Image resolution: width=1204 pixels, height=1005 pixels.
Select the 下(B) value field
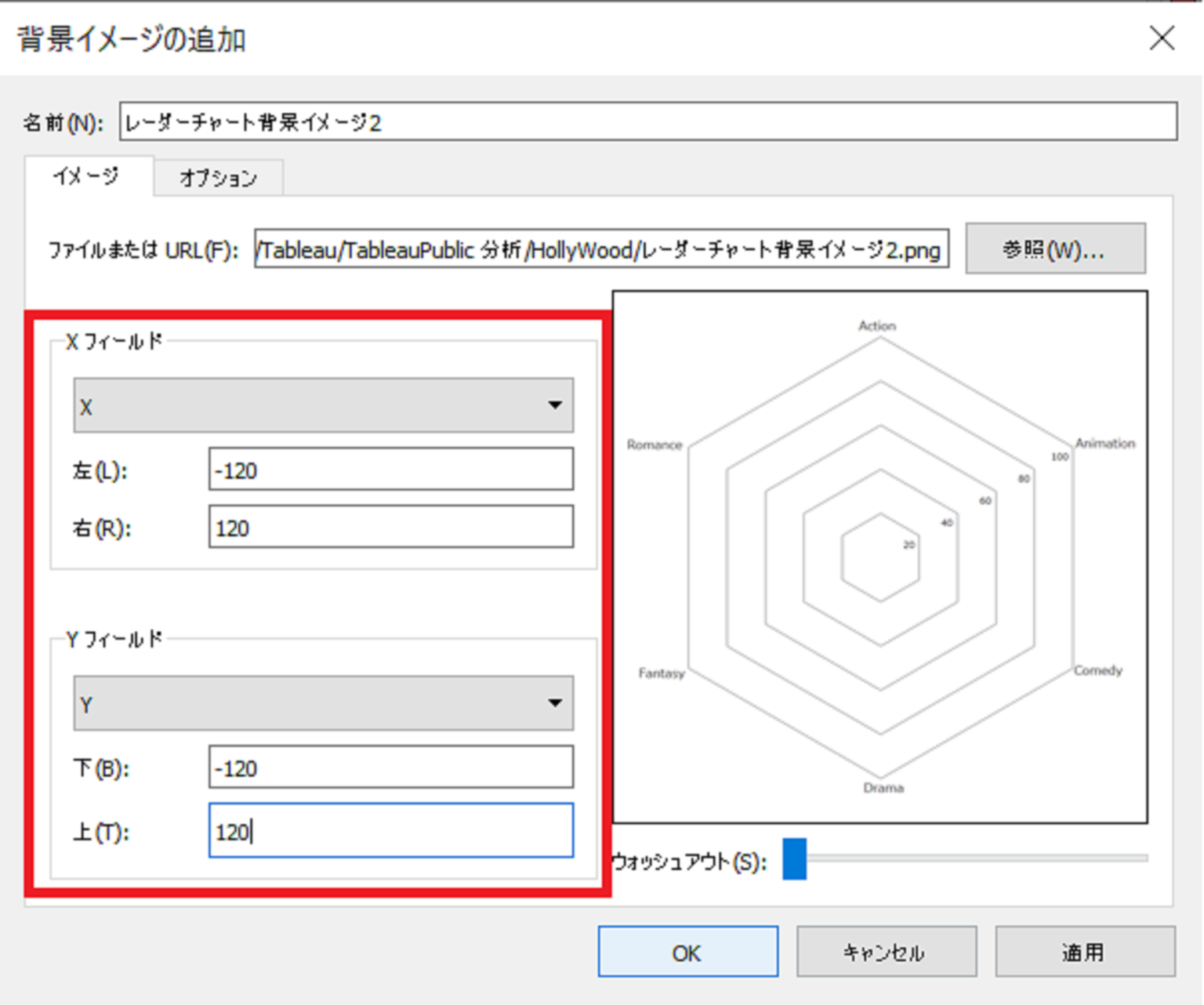tap(390, 768)
